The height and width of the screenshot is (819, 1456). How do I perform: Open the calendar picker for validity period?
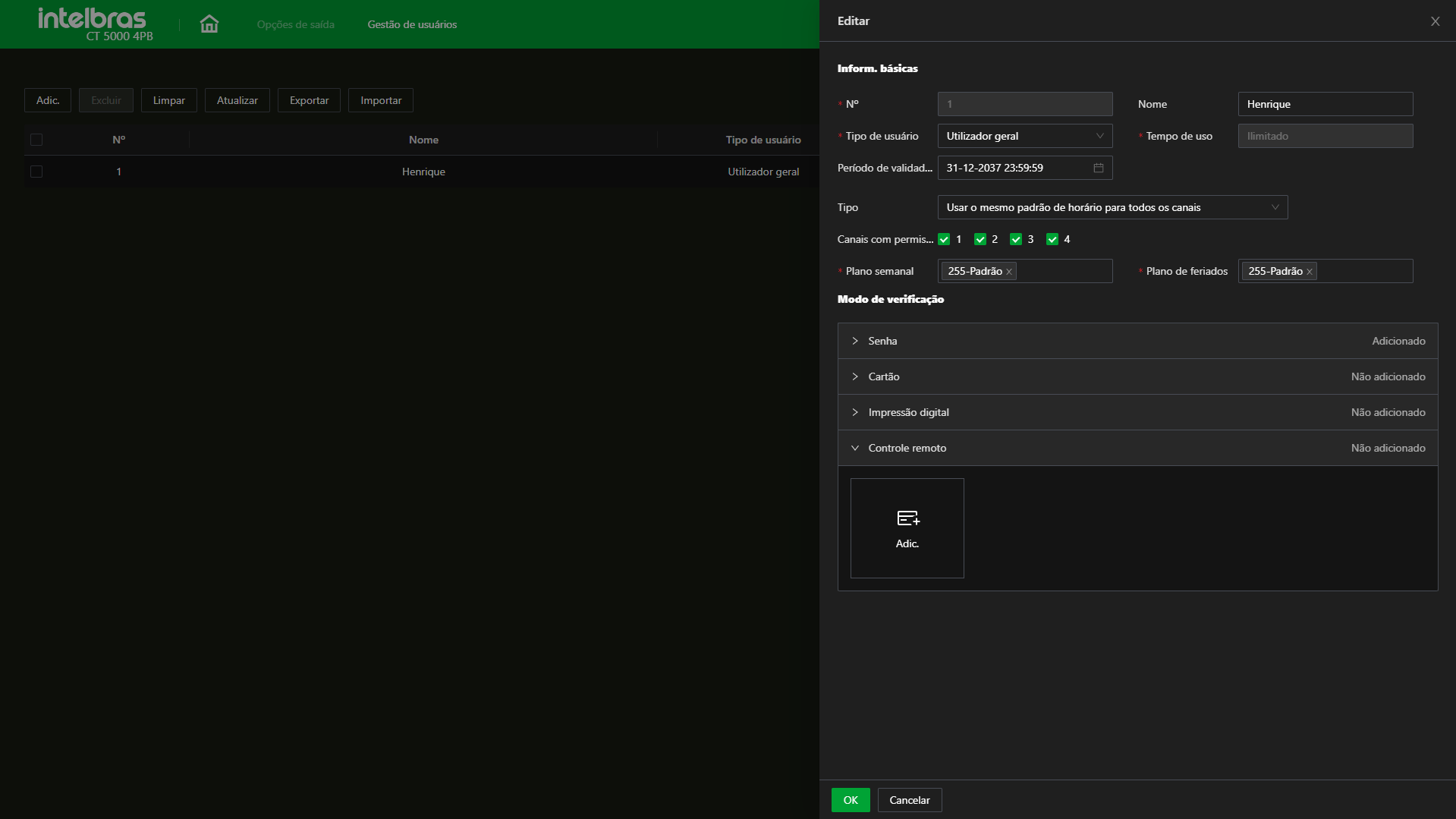1098,168
